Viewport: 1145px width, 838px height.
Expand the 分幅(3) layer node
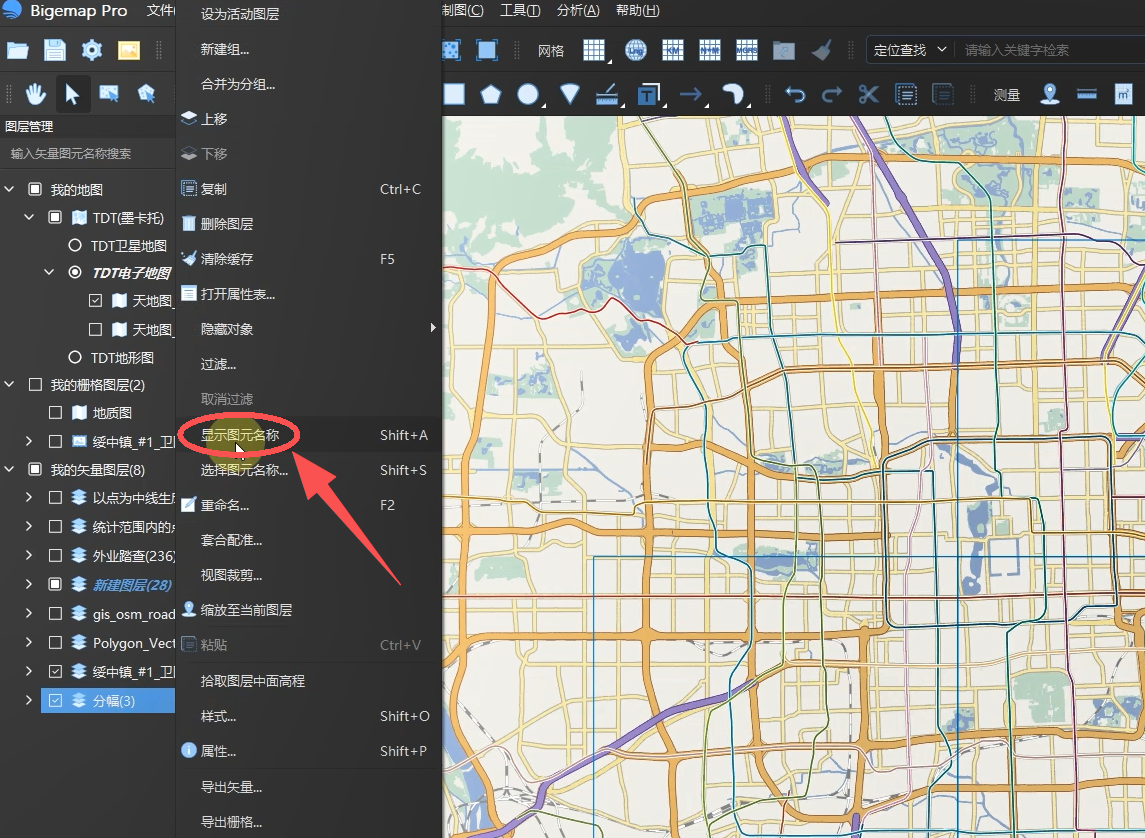[28, 701]
